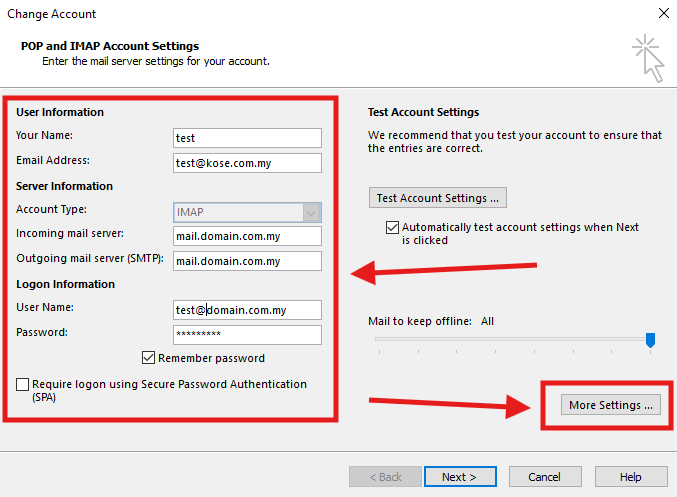The height and width of the screenshot is (497, 677).
Task: Click the 'Logon Information' heading
Action: (66, 284)
